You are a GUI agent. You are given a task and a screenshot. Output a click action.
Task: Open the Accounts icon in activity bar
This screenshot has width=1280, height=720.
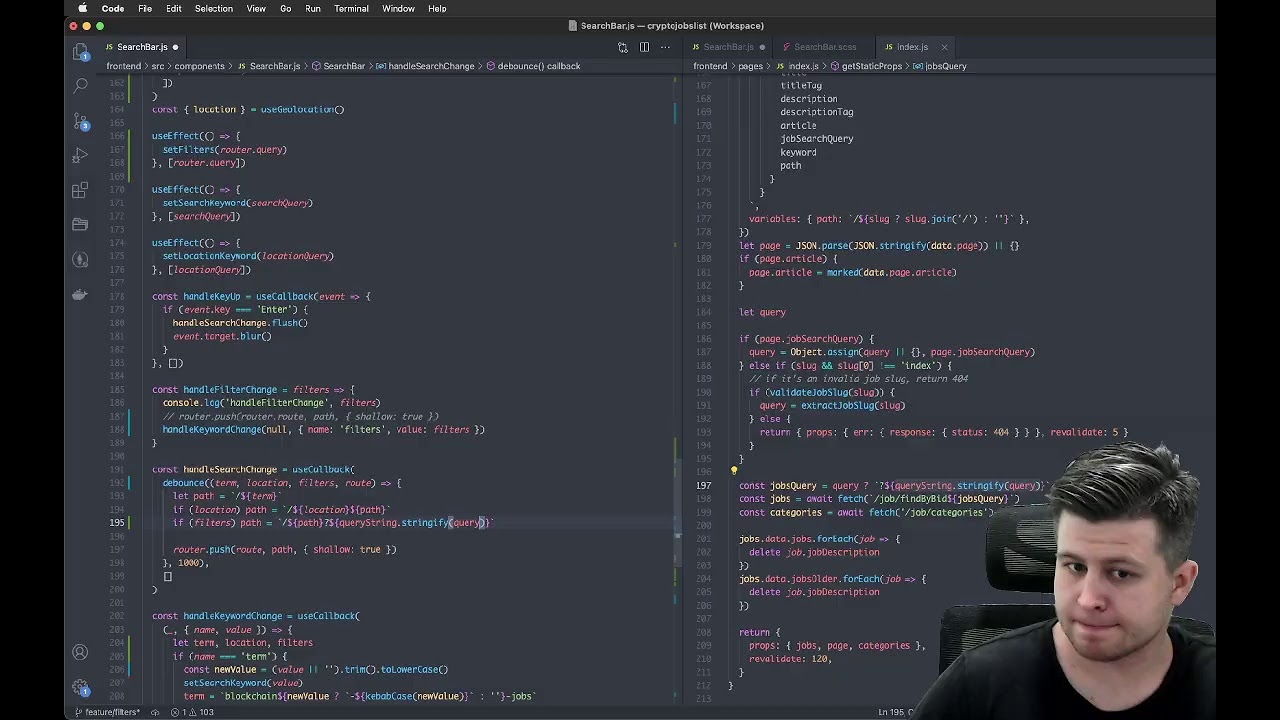pyautogui.click(x=80, y=653)
